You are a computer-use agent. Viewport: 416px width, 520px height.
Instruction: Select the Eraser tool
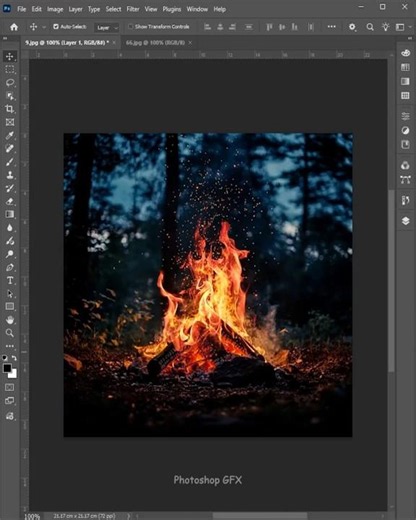click(x=10, y=201)
